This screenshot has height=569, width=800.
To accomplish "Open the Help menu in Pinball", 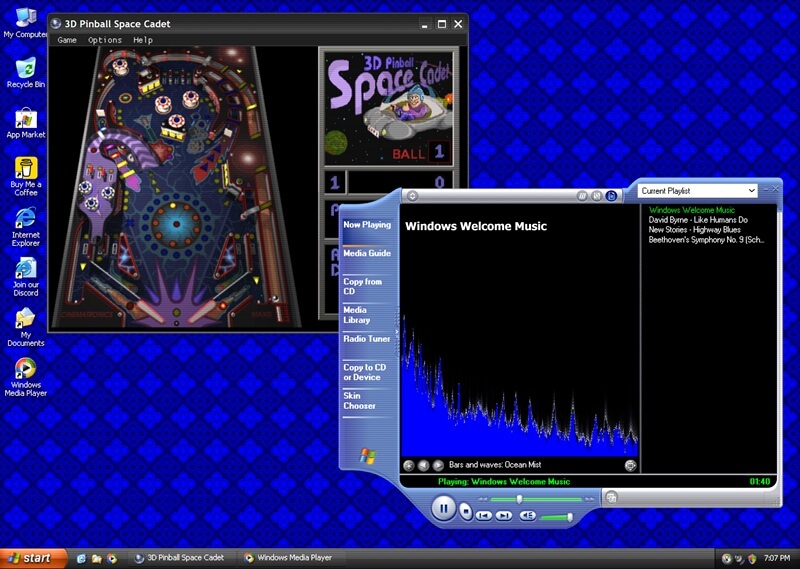I will coord(143,40).
